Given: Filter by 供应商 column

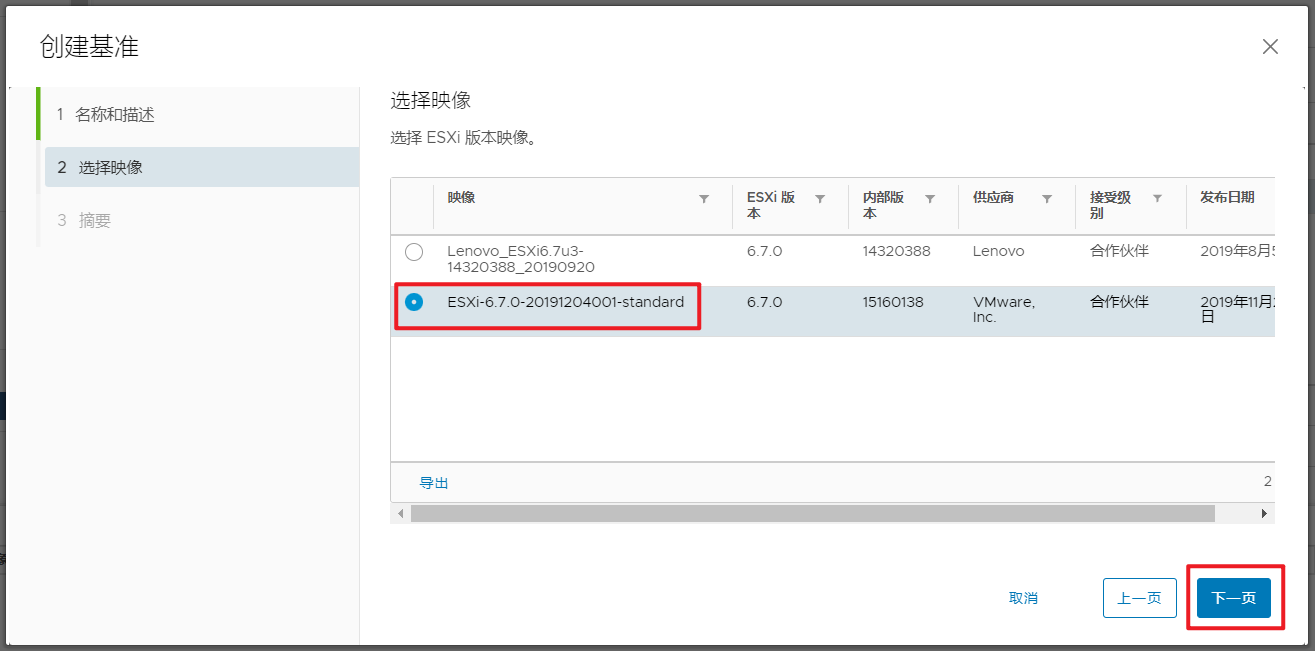Looking at the screenshot, I should pos(1047,199).
